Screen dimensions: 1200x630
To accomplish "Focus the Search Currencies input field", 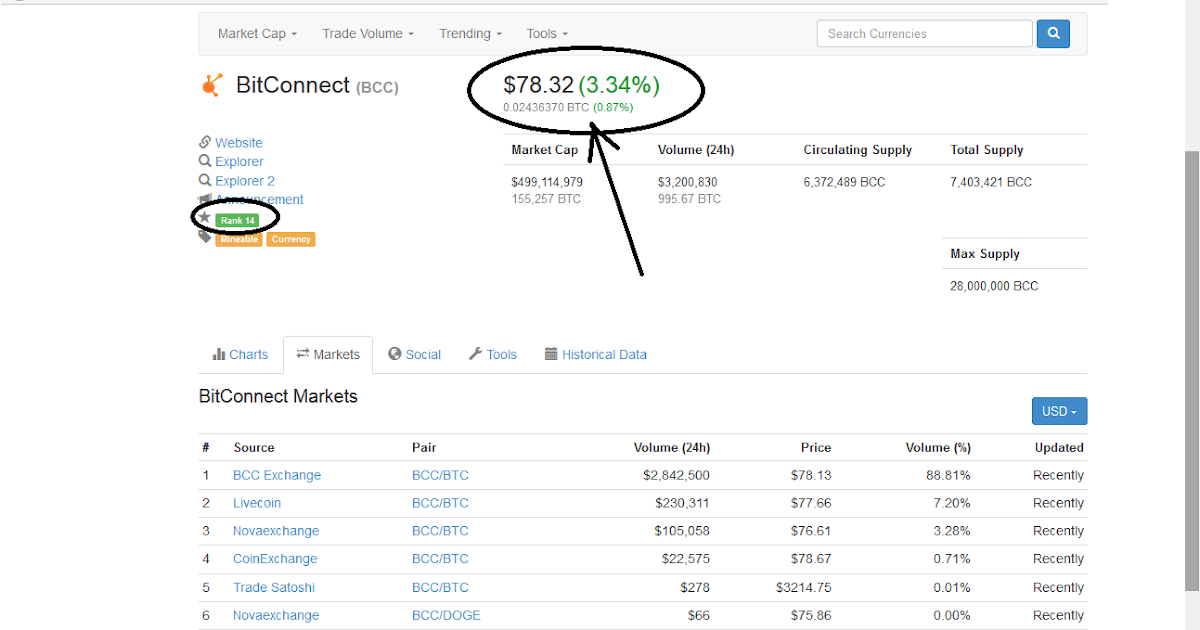I will click(x=925, y=33).
